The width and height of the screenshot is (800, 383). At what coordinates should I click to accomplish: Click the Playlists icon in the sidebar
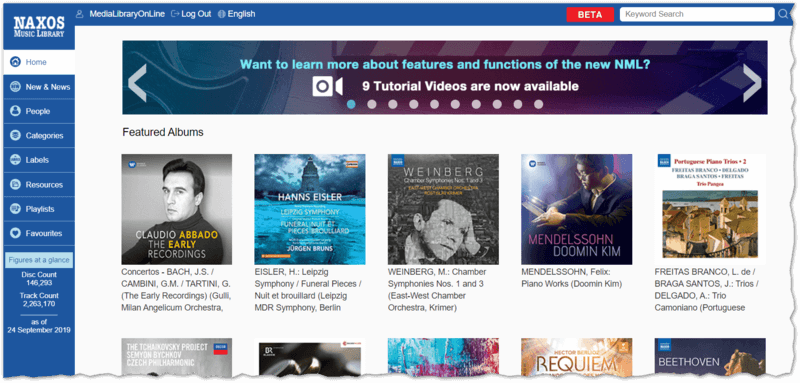click(16, 209)
